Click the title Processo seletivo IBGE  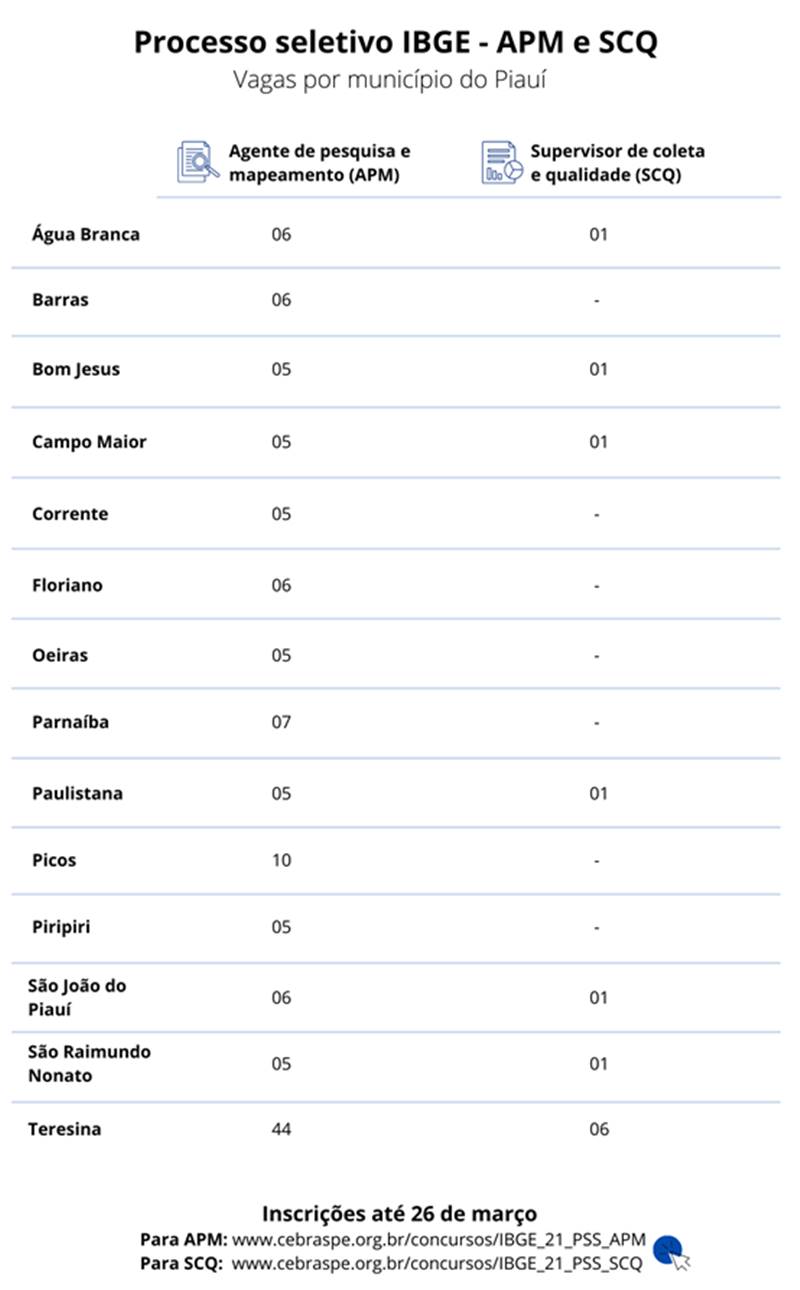pyautogui.click(x=396, y=43)
